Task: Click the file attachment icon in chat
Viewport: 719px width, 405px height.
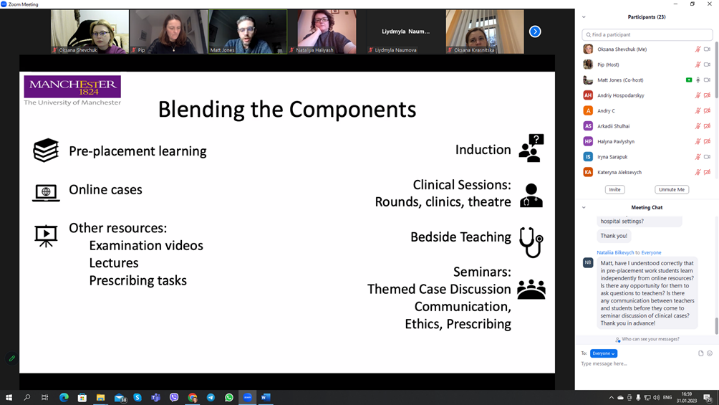Action: click(x=701, y=353)
